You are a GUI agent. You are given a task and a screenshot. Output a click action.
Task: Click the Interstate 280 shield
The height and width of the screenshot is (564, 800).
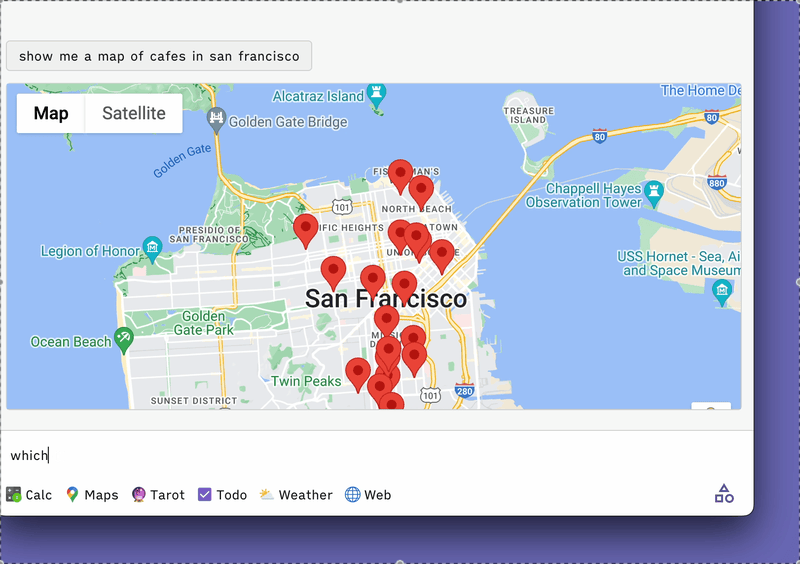[464, 390]
